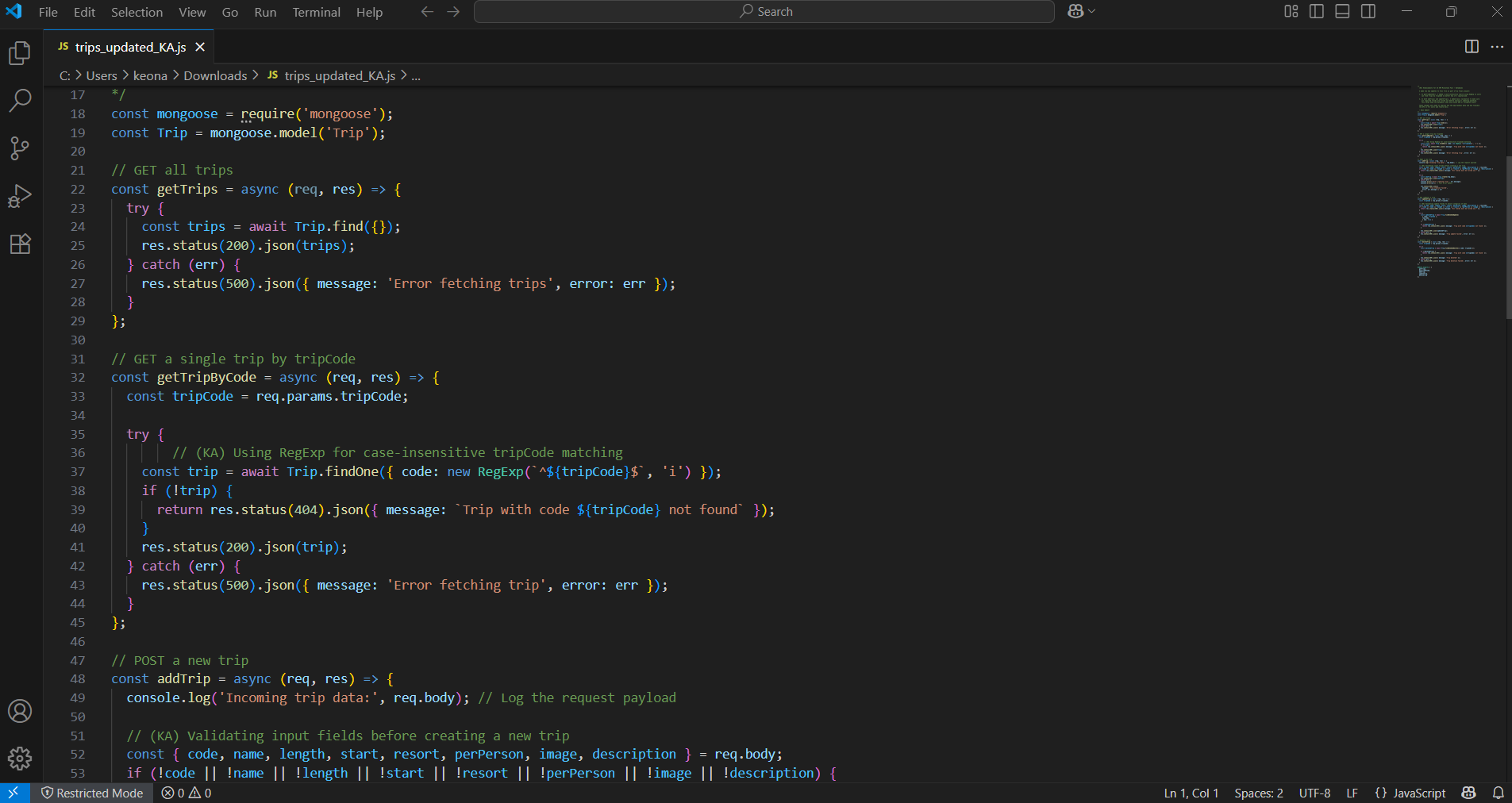Change indentation via Spaces: 2

1258,793
